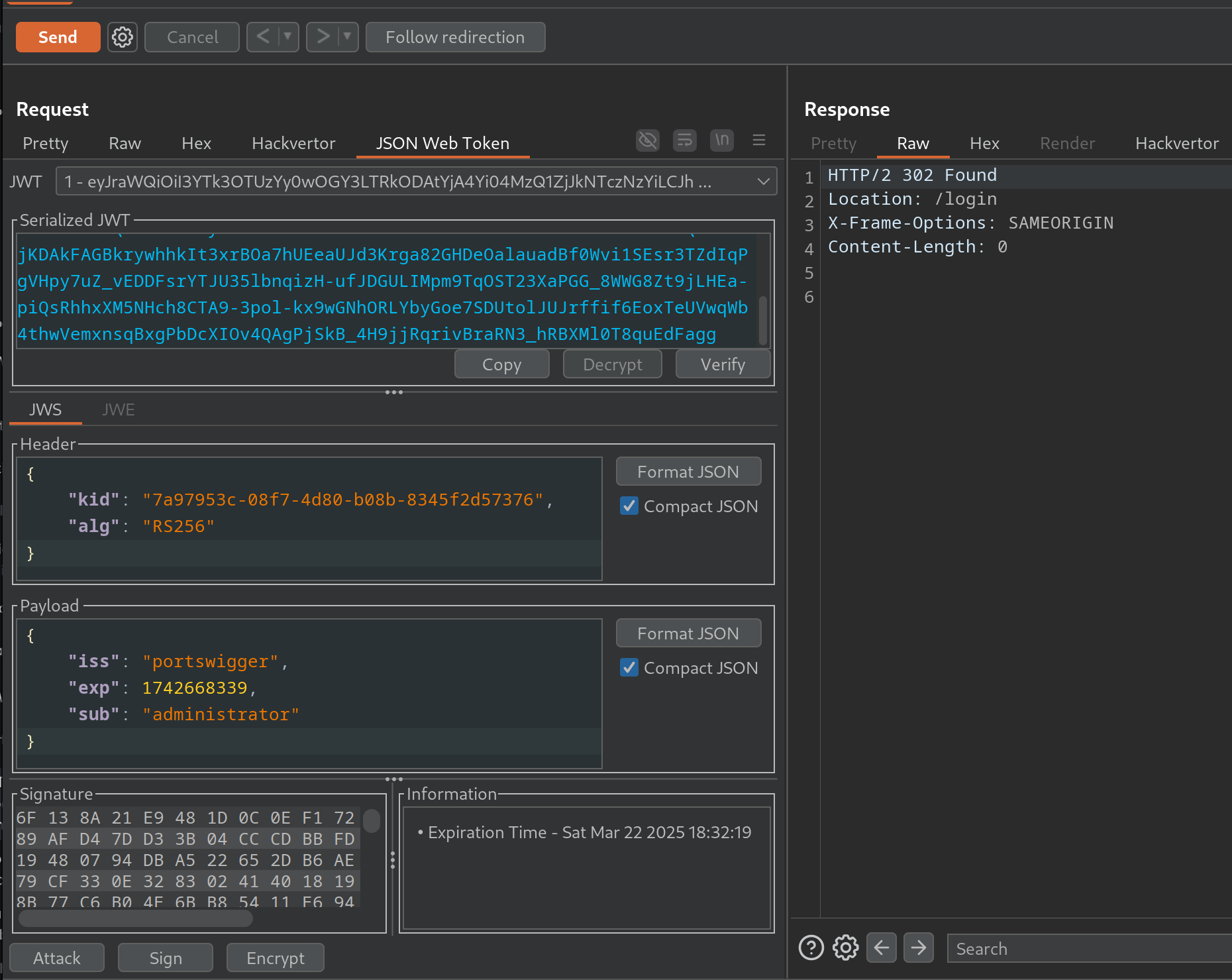
Task: Toggle line wrapping icon in Request
Action: click(684, 140)
